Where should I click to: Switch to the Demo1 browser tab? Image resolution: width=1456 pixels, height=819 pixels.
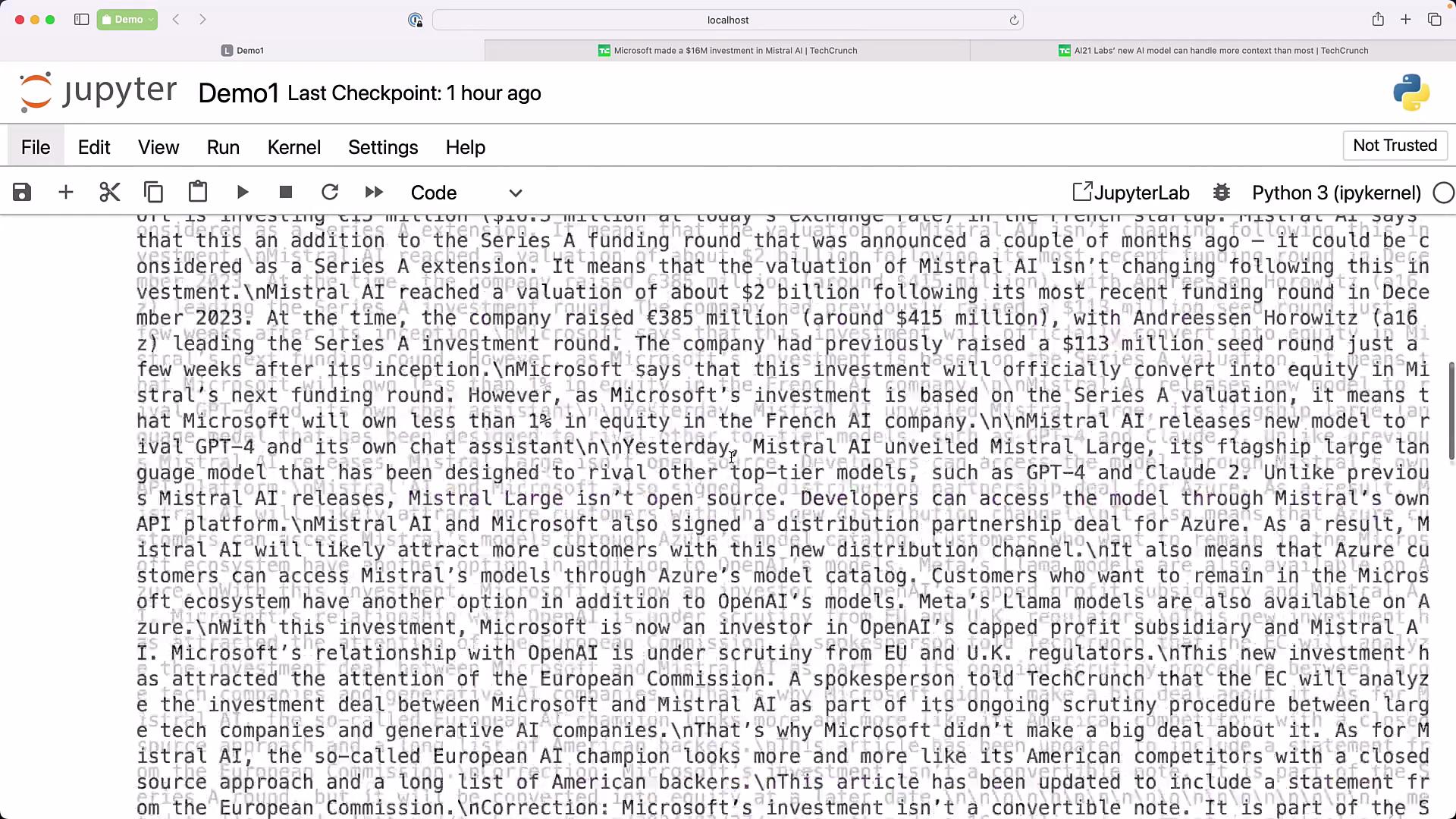(243, 51)
